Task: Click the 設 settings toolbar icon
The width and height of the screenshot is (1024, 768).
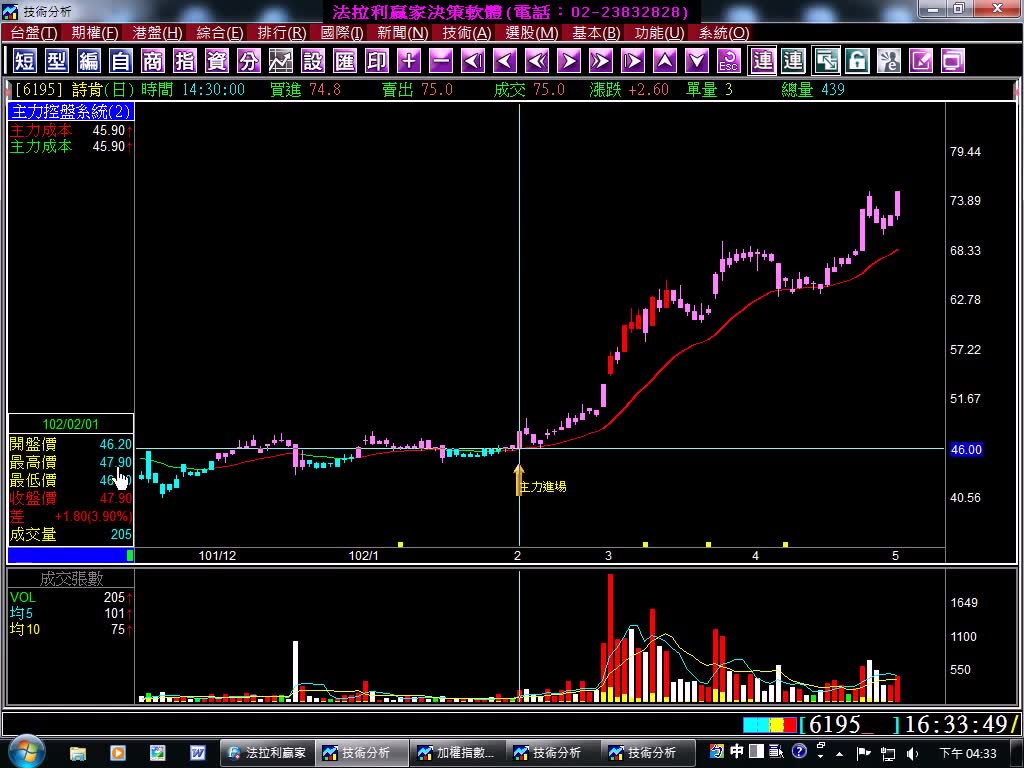Action: (313, 61)
